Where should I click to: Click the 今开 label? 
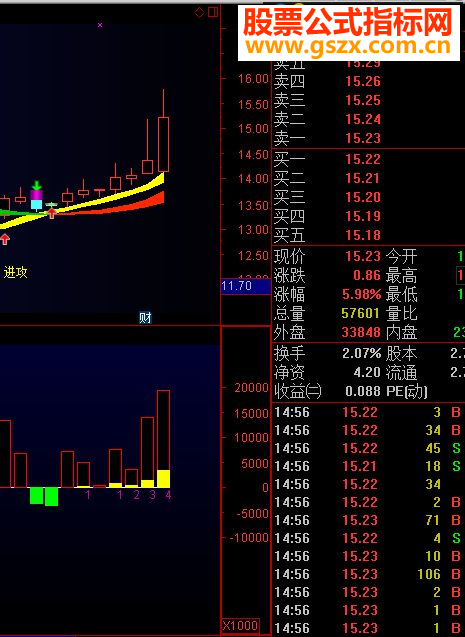401,256
